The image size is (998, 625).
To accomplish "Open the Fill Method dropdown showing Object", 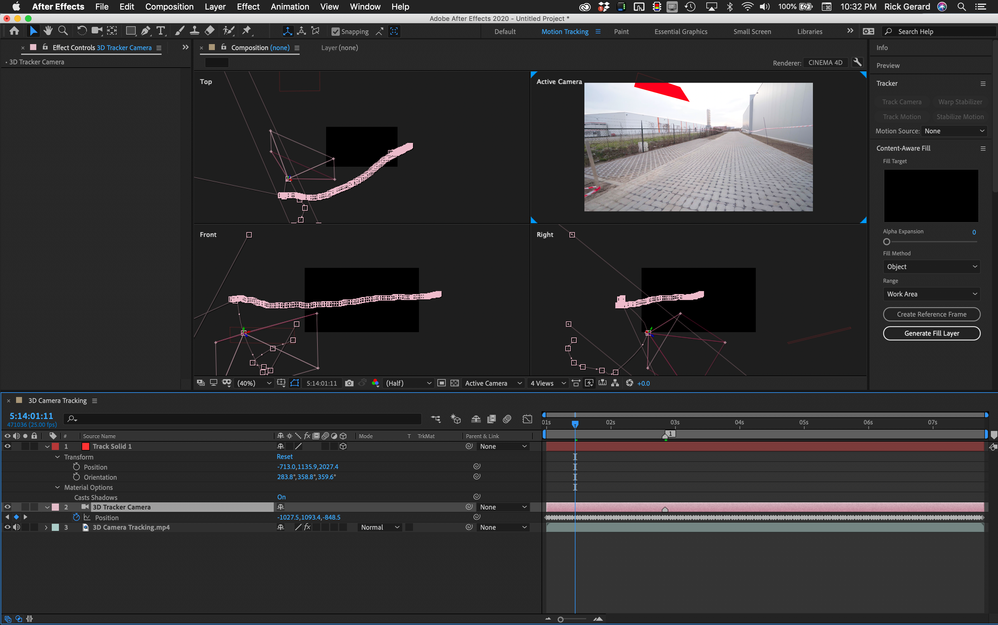I will pos(931,267).
